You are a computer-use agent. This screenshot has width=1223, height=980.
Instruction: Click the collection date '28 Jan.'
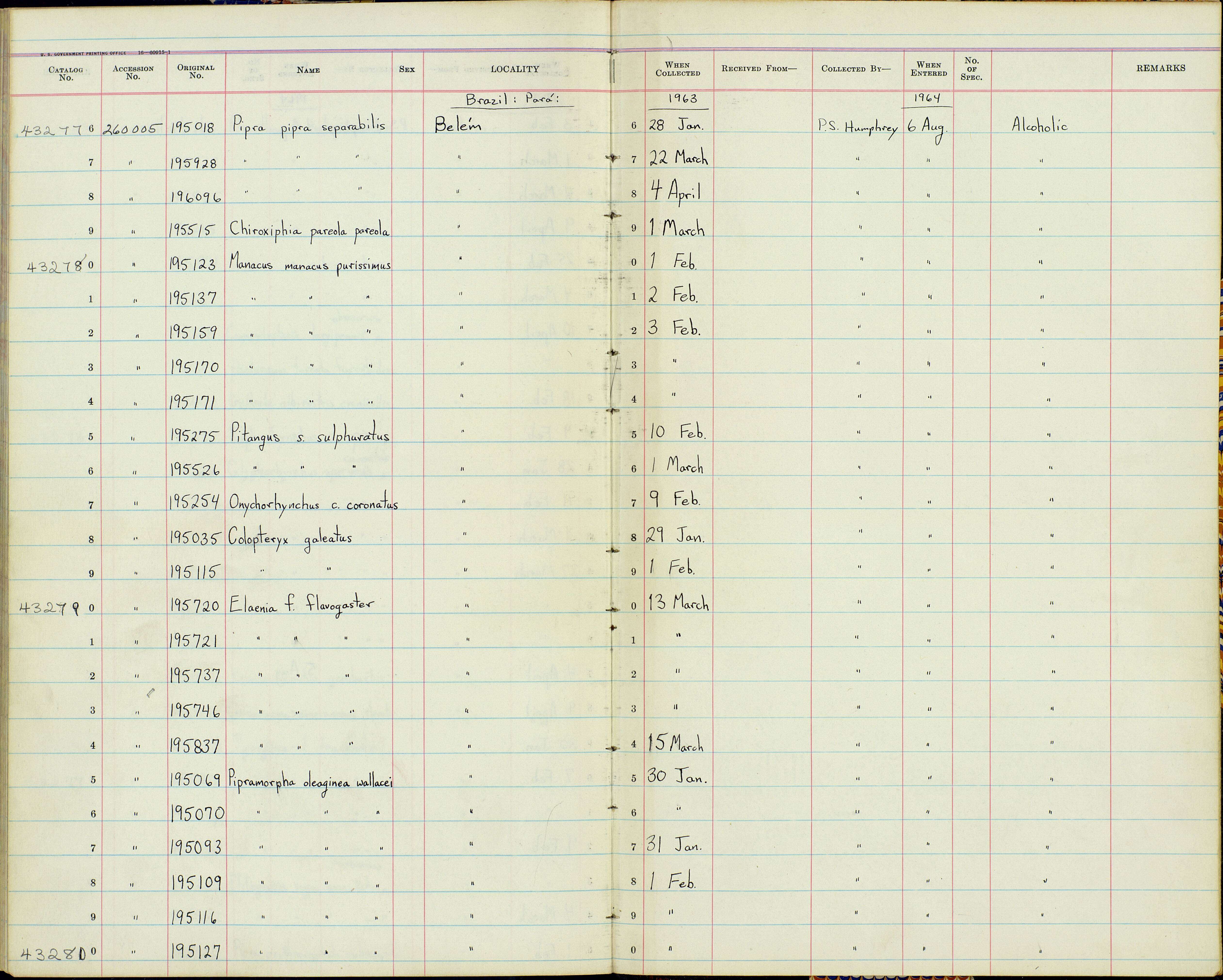(676, 125)
